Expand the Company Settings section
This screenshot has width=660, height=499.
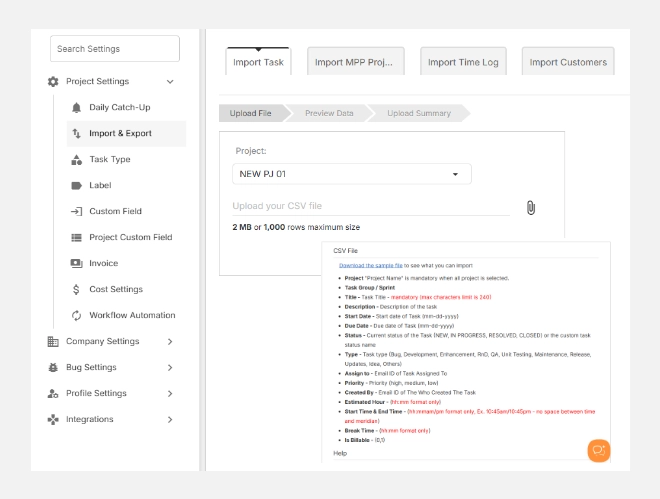pos(170,341)
